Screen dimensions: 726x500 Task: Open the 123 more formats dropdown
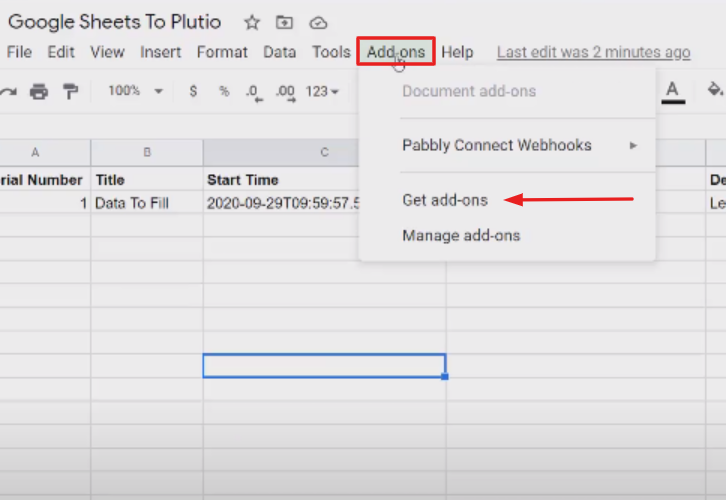pos(322,92)
